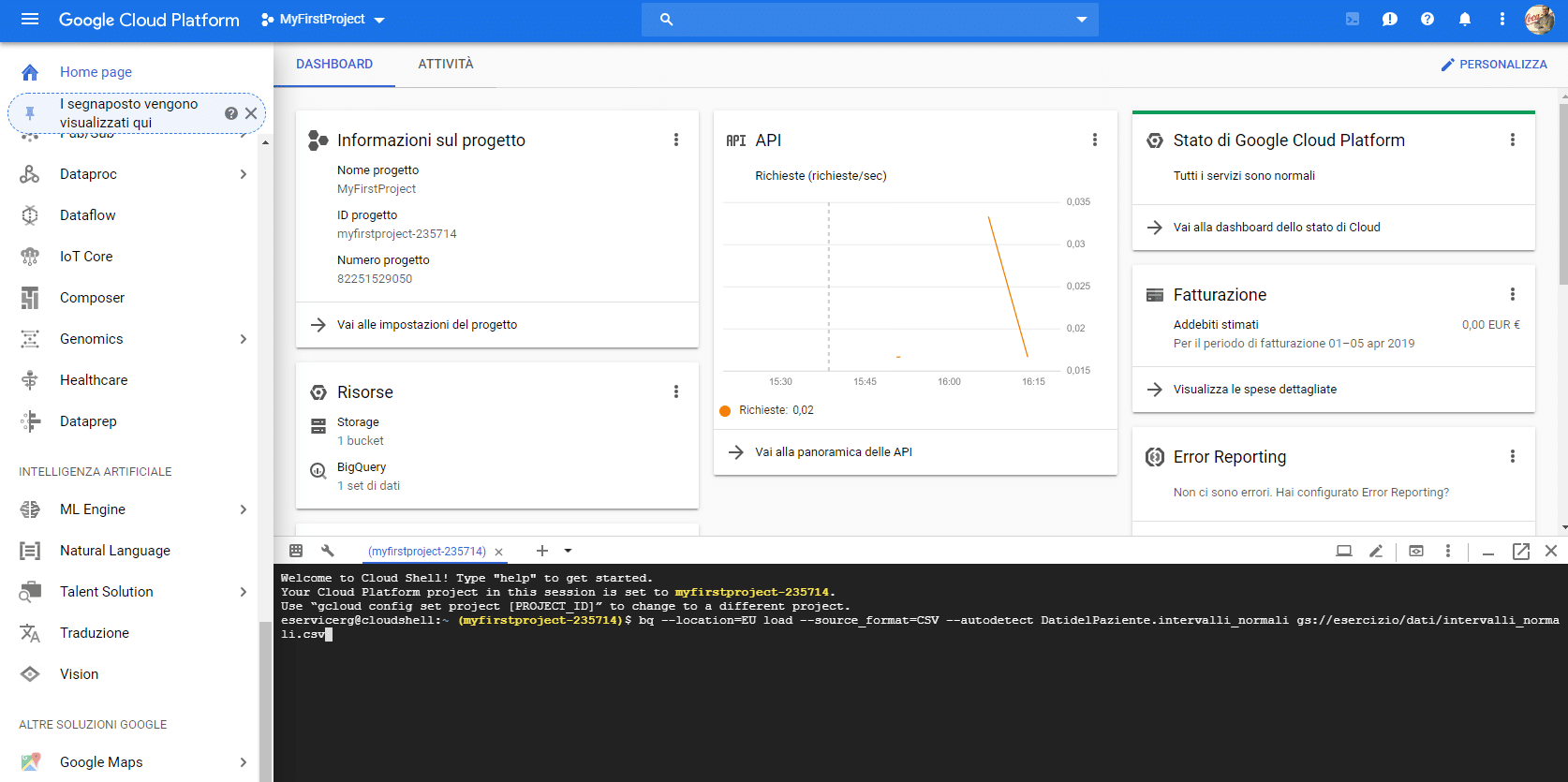The image size is (1568, 782).
Task: Open API card three-dot menu
Action: pyautogui.click(x=1095, y=140)
